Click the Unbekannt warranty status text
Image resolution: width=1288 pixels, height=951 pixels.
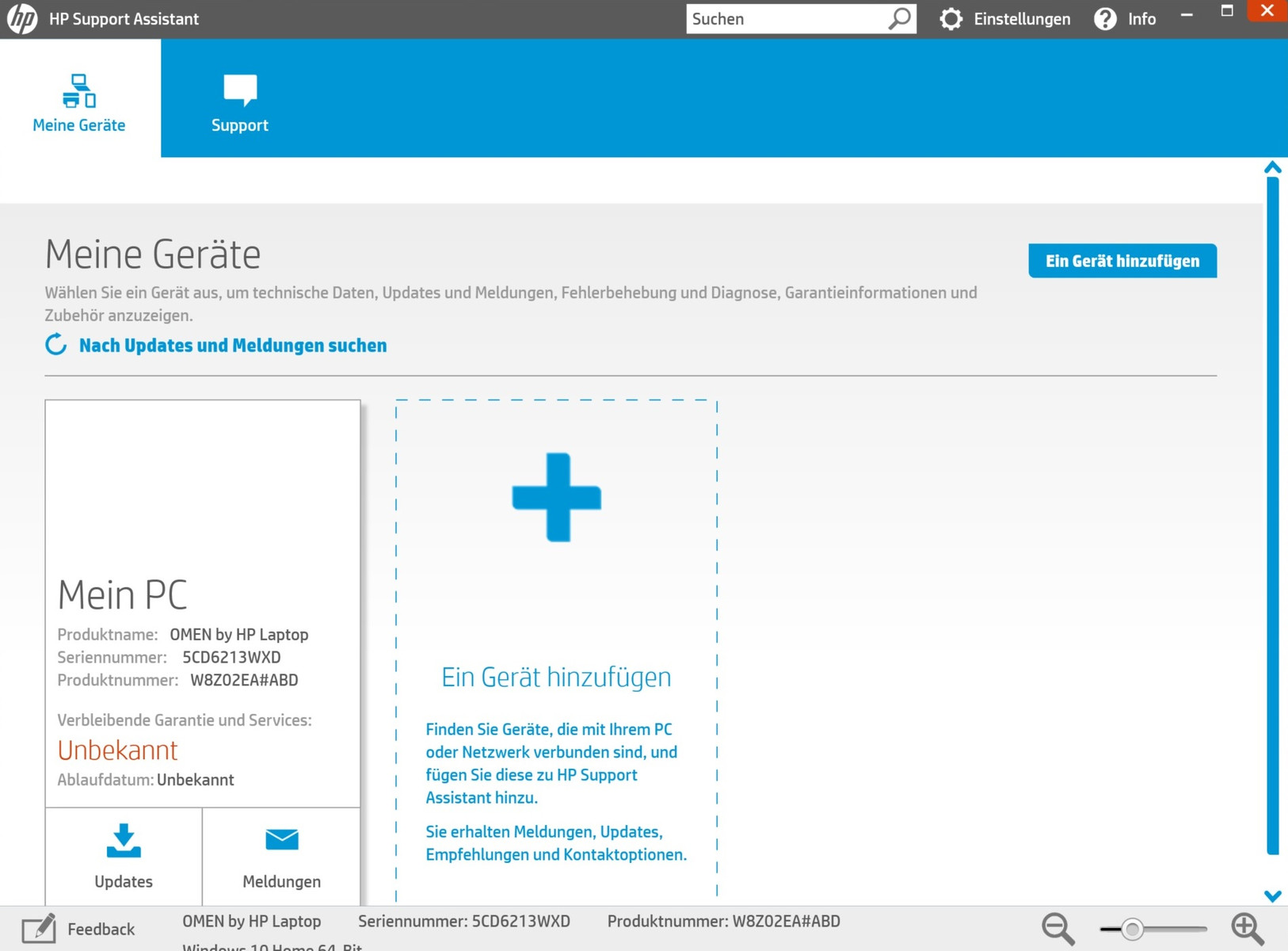[117, 750]
